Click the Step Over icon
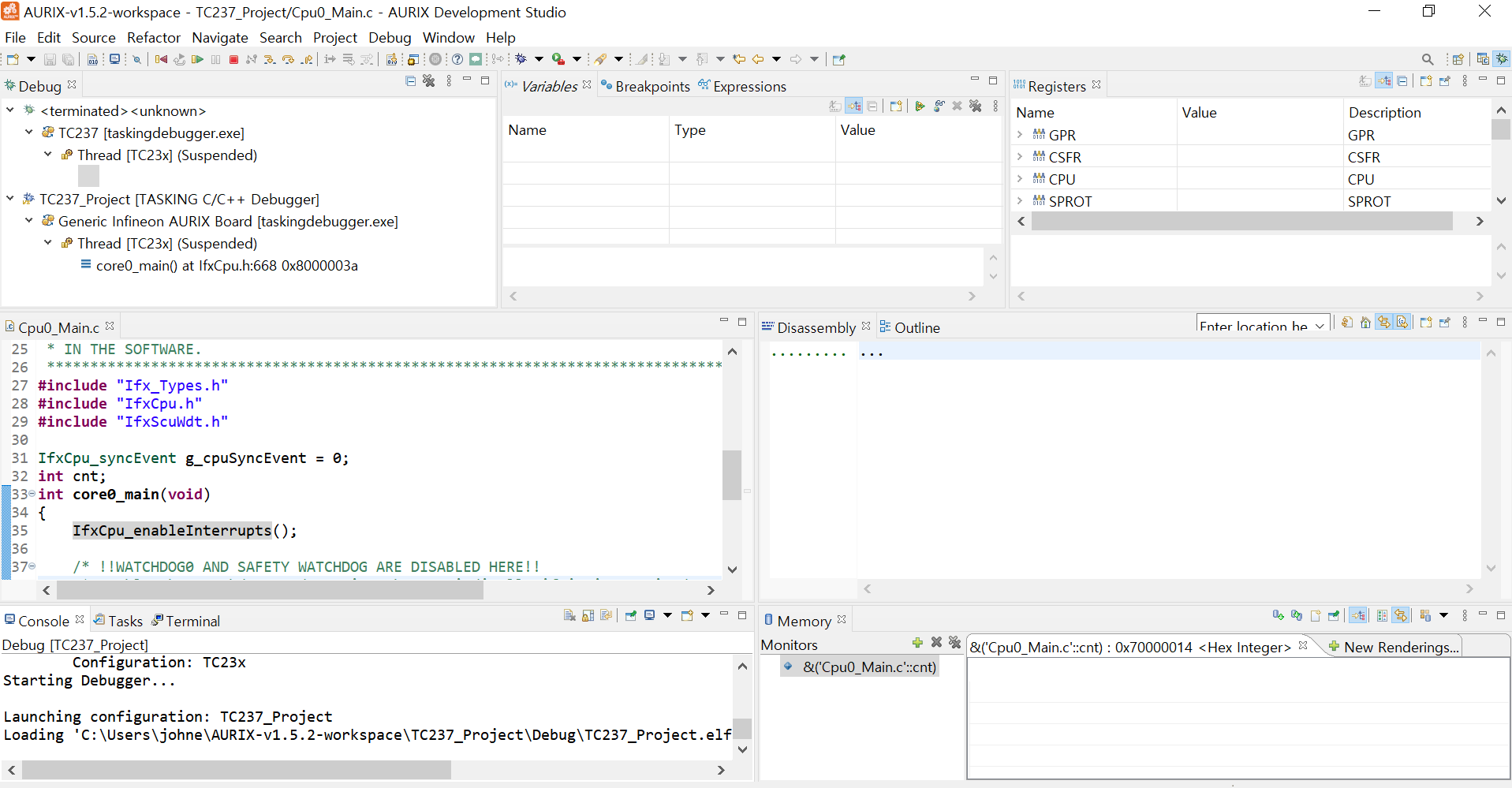 click(x=288, y=59)
